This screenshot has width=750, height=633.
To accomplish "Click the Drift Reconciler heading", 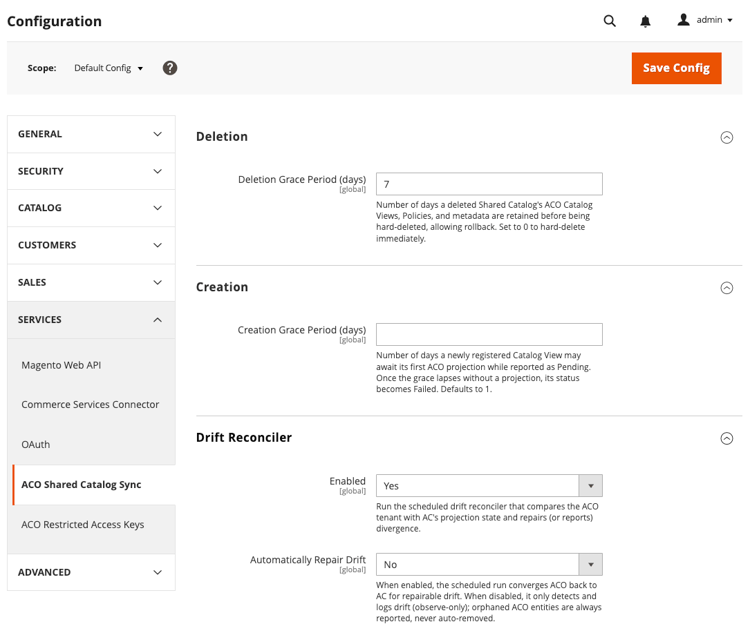I will point(244,438).
